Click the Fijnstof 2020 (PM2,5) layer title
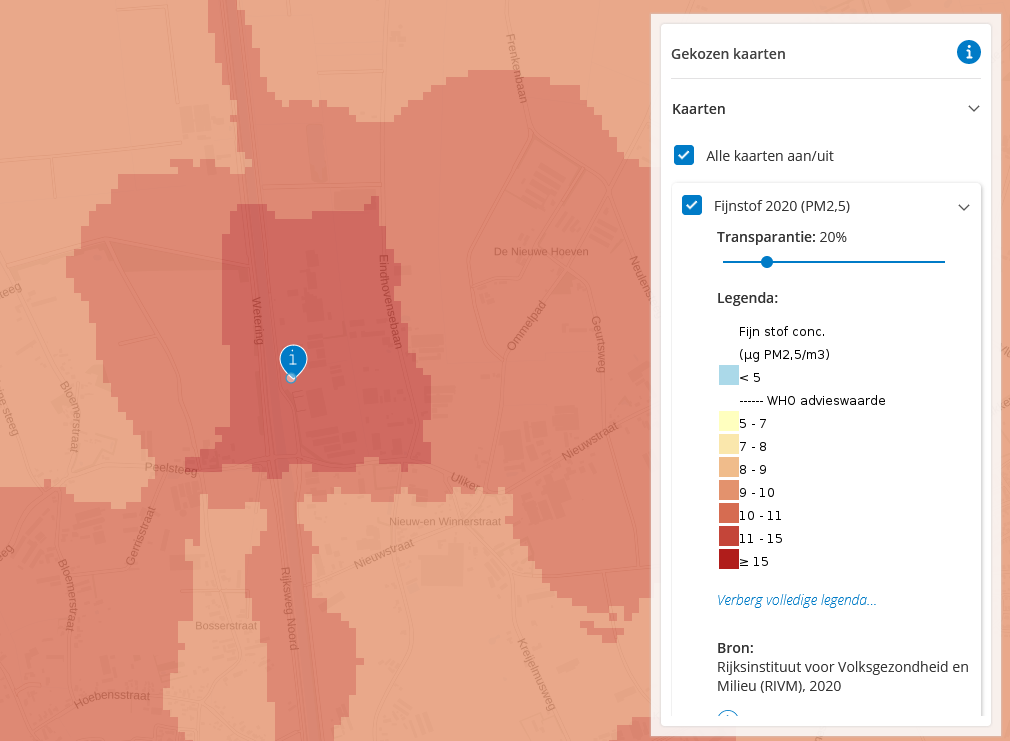Screen dimensions: 1010x741 pos(782,206)
